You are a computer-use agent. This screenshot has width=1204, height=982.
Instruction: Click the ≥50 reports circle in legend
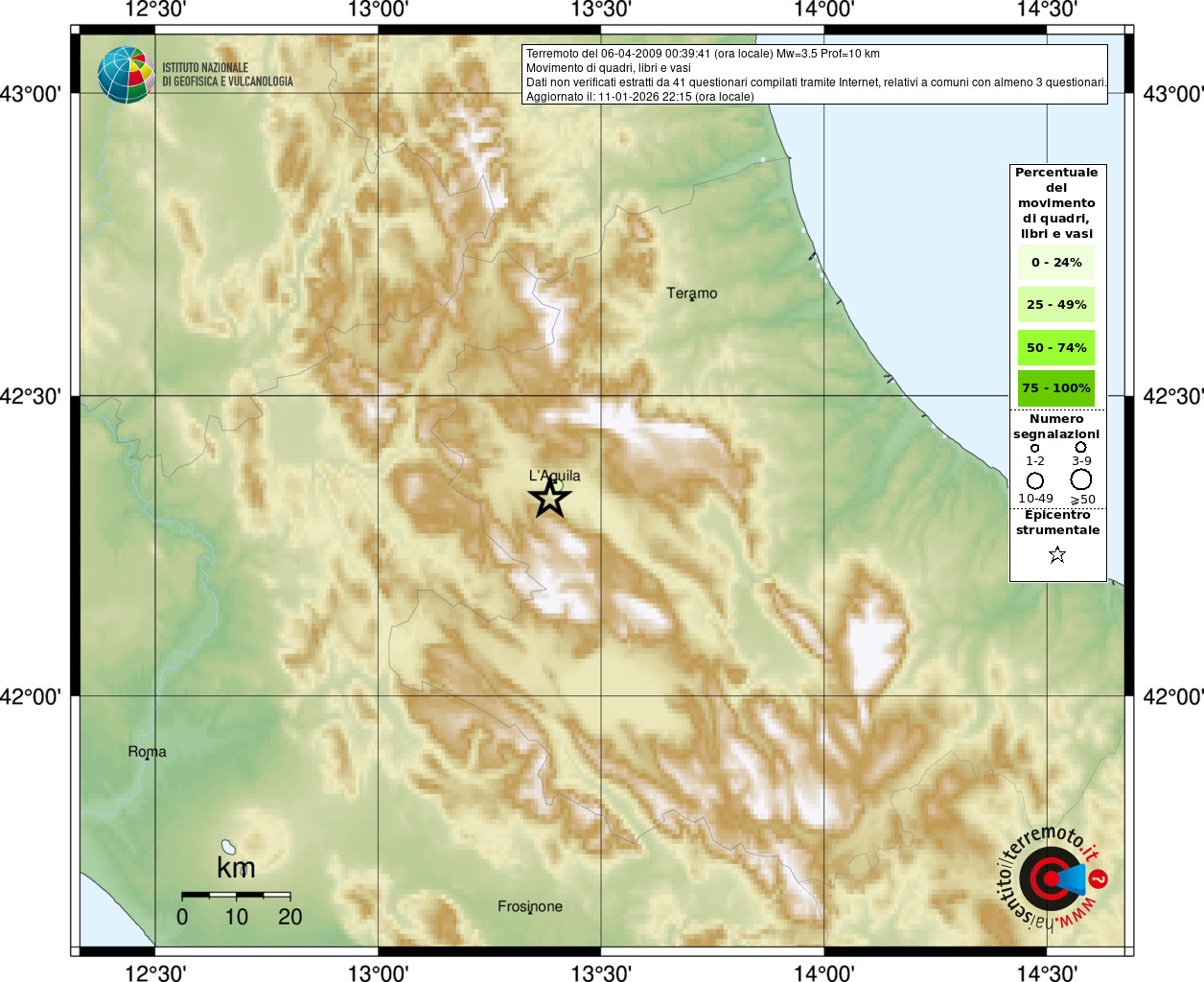pos(1081,479)
